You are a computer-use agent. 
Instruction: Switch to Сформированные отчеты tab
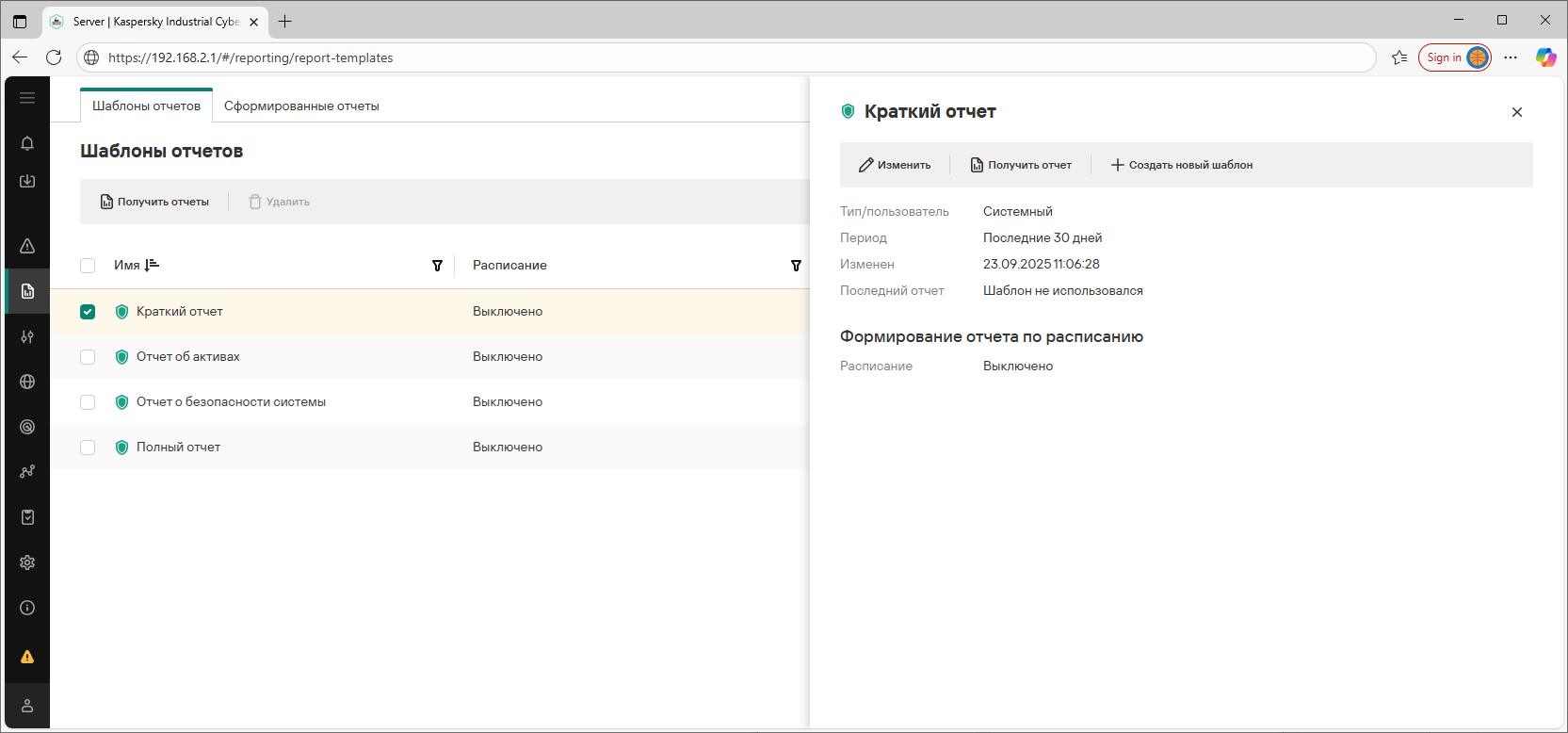[301, 106]
